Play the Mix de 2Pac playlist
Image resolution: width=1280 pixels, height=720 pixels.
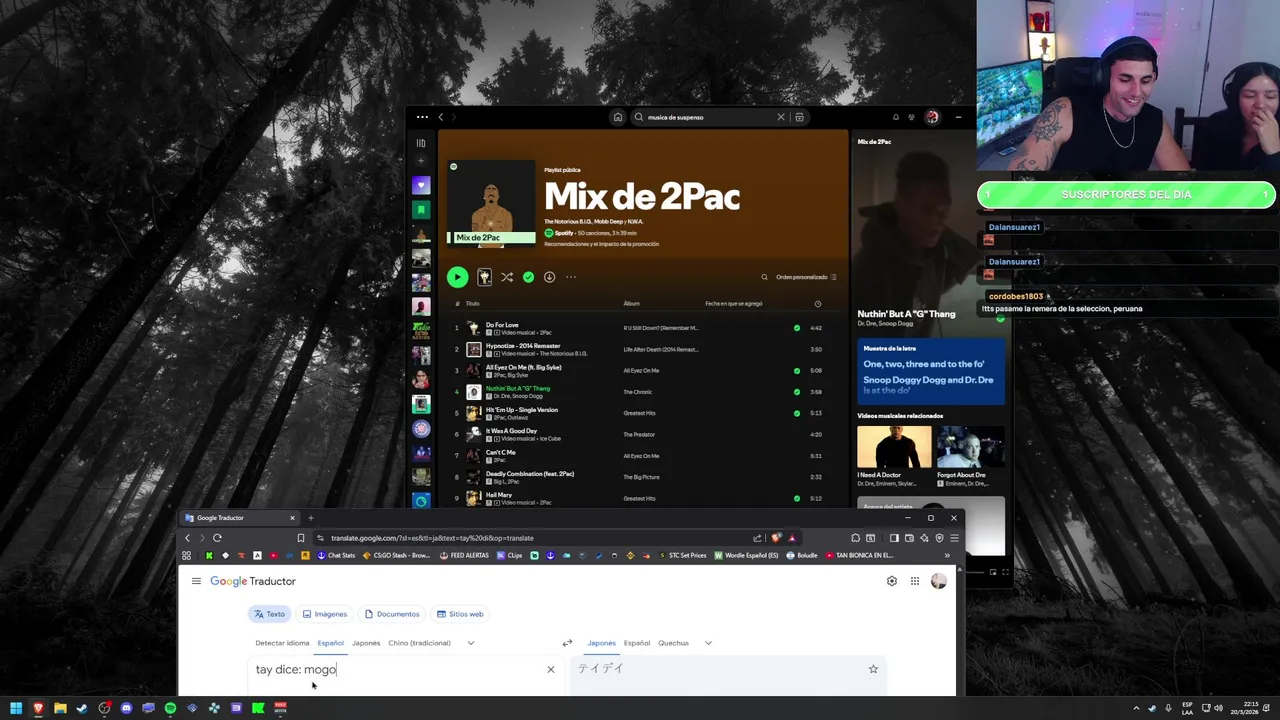click(x=457, y=277)
